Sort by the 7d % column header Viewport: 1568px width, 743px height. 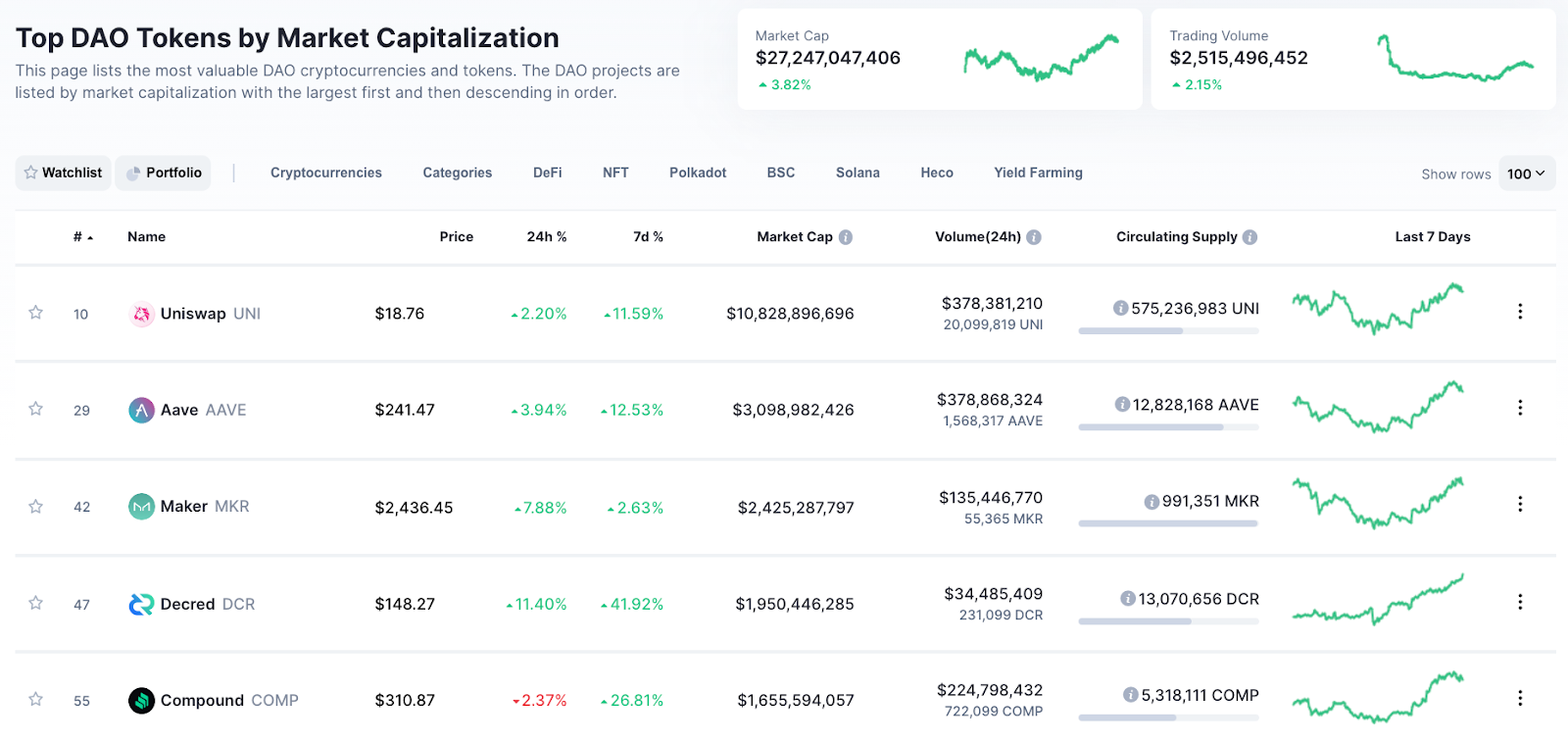[648, 237]
